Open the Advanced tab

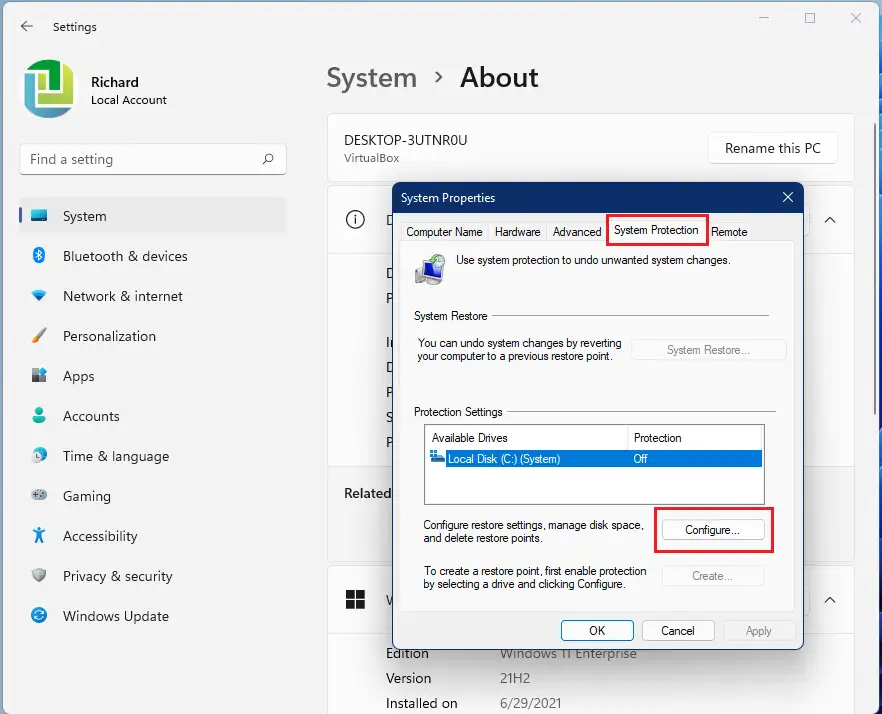[577, 232]
